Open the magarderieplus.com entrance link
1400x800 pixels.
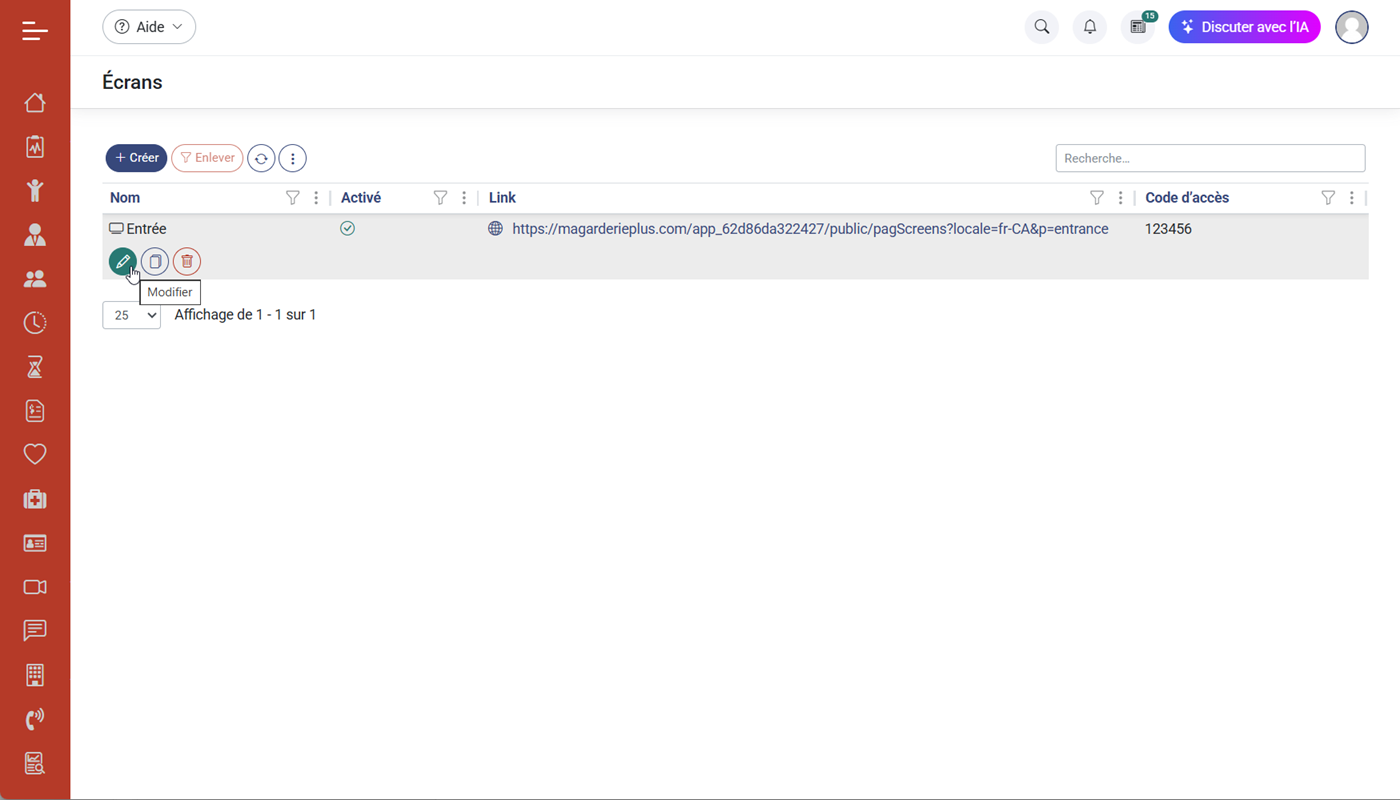click(810, 229)
